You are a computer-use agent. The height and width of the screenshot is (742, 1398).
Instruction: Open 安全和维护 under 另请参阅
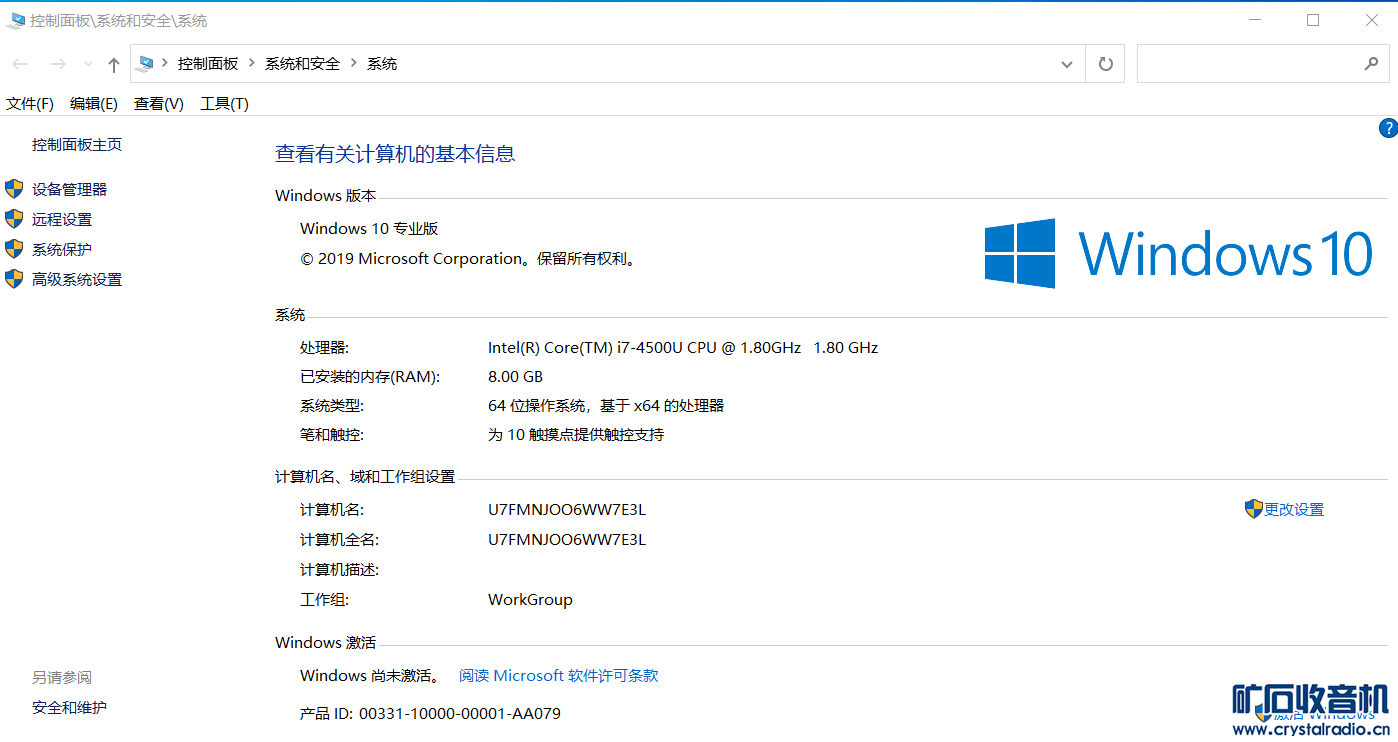pos(69,708)
